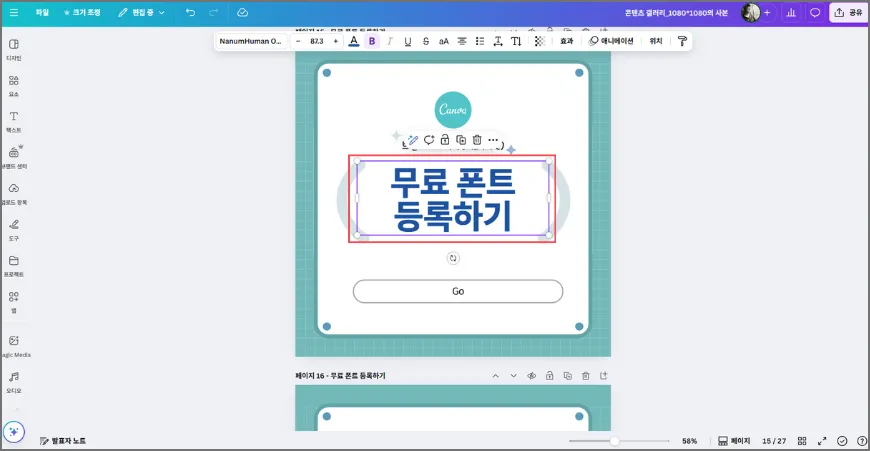Open 발표자 노트 (presenter notes)
Image resolution: width=870 pixels, height=451 pixels.
63,441
